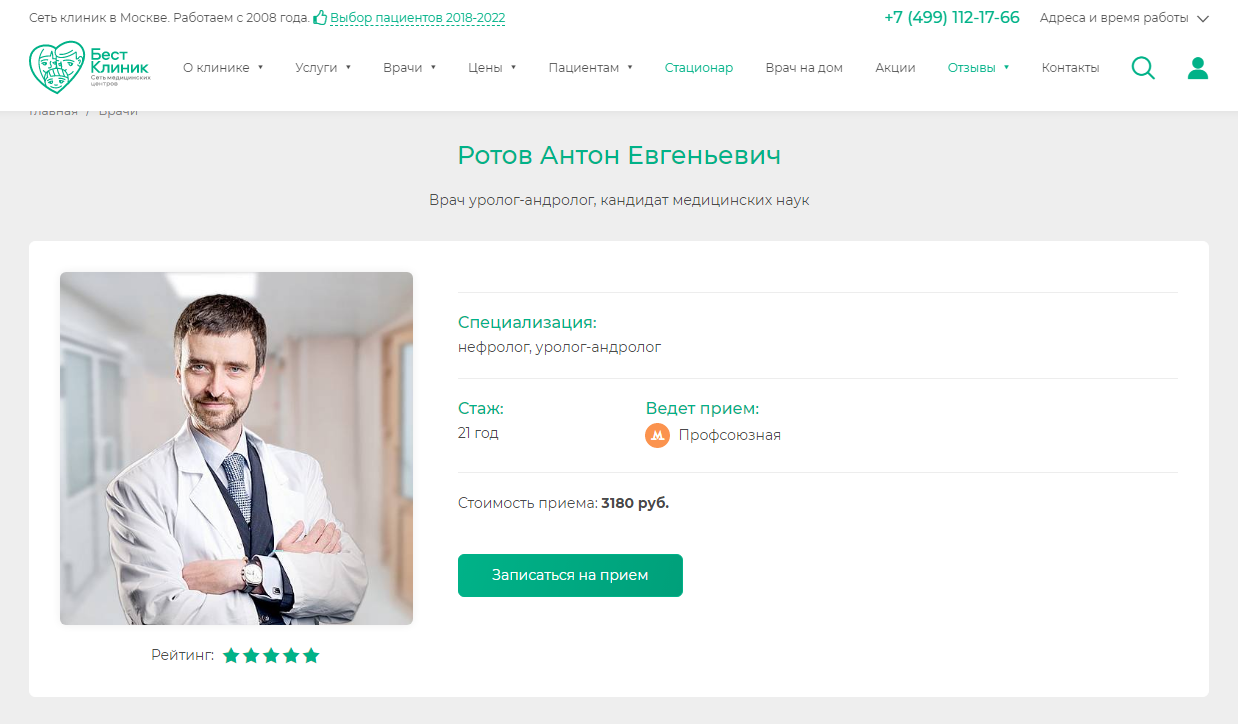Click the fifth rating star
This screenshot has height=724, width=1238.
point(311,656)
